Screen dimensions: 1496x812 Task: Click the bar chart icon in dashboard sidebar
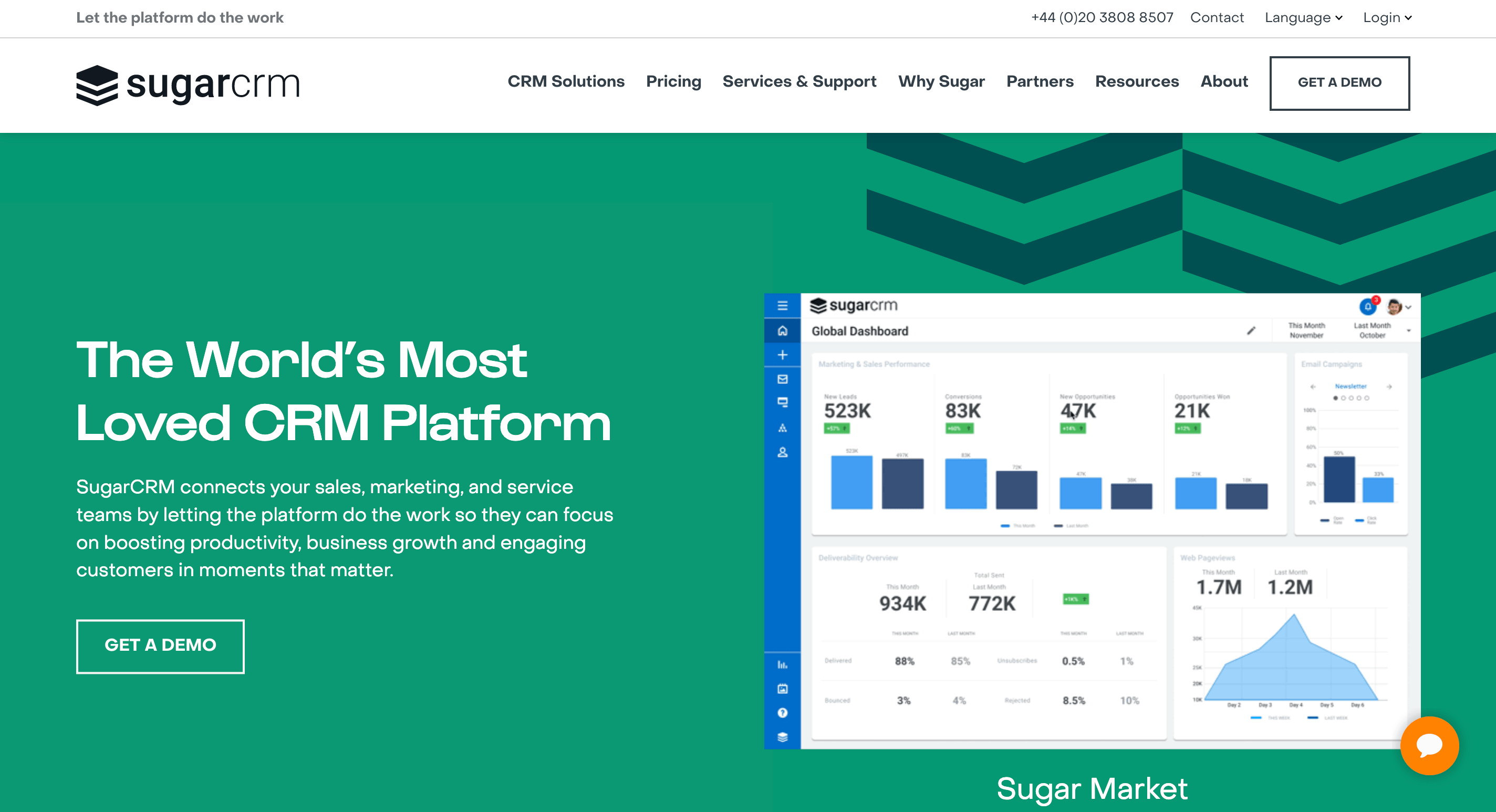click(782, 665)
